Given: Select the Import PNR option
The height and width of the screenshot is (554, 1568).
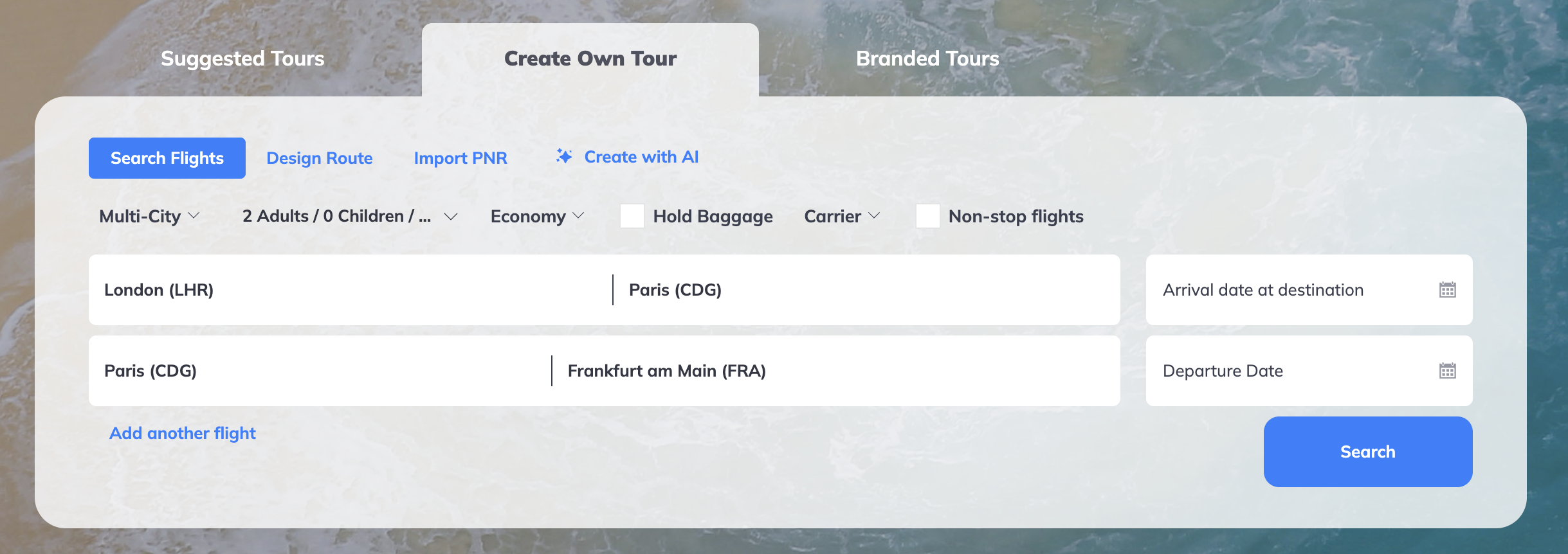Looking at the screenshot, I should [x=460, y=158].
